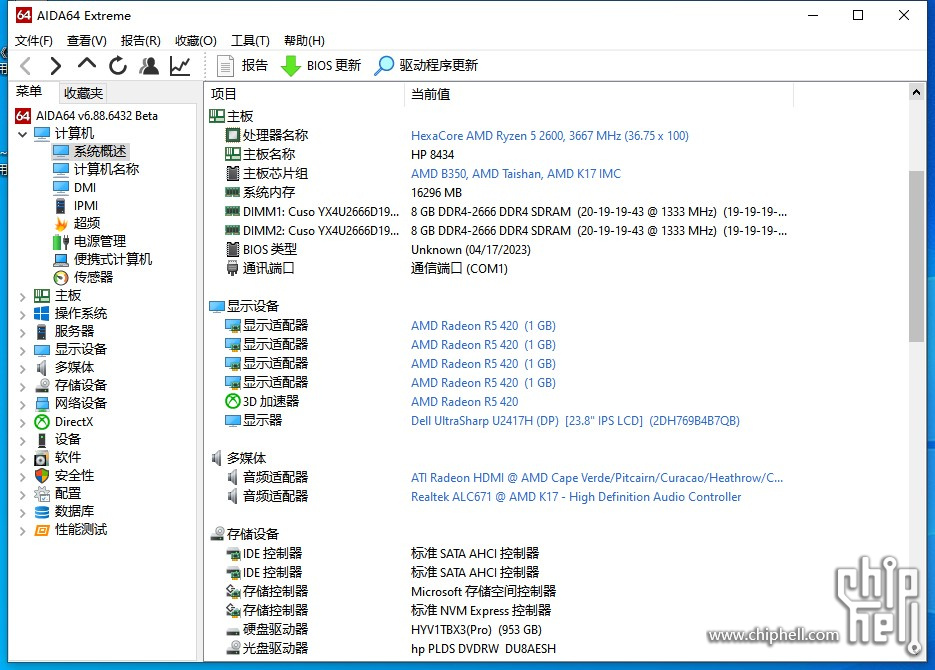The width and height of the screenshot is (935, 670).
Task: Open the IPMI tree item
Action: tap(86, 206)
